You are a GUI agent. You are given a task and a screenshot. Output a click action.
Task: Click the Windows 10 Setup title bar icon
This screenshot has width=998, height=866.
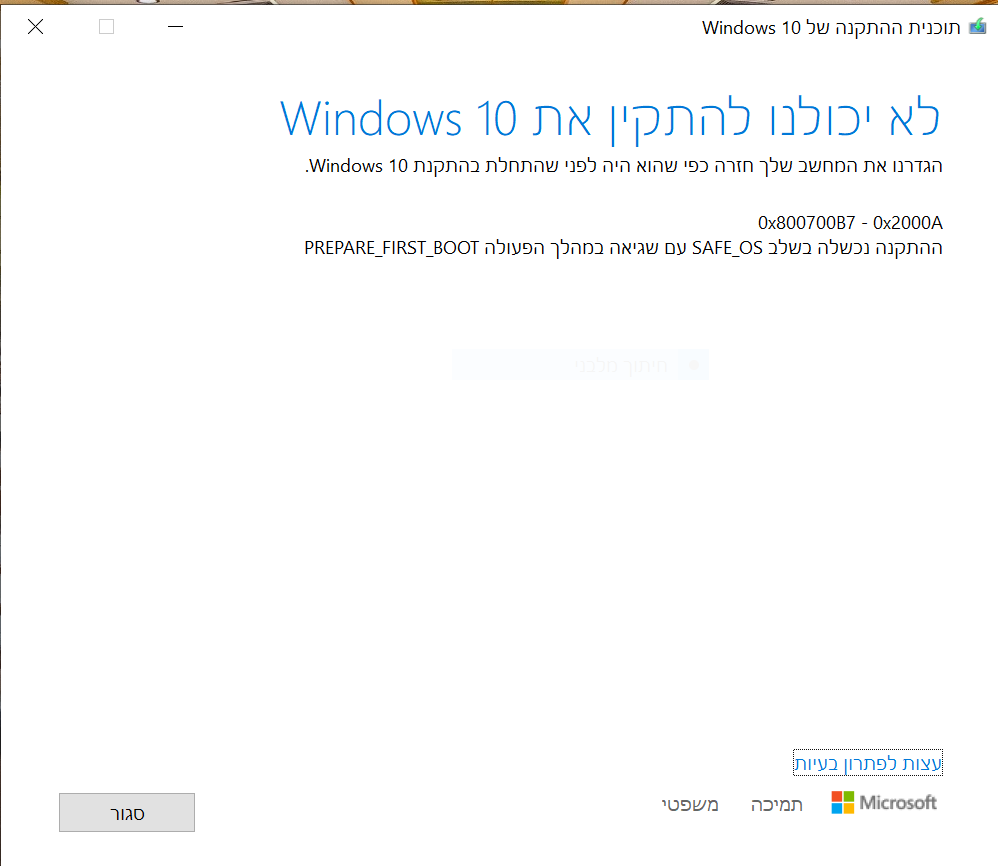(x=978, y=27)
